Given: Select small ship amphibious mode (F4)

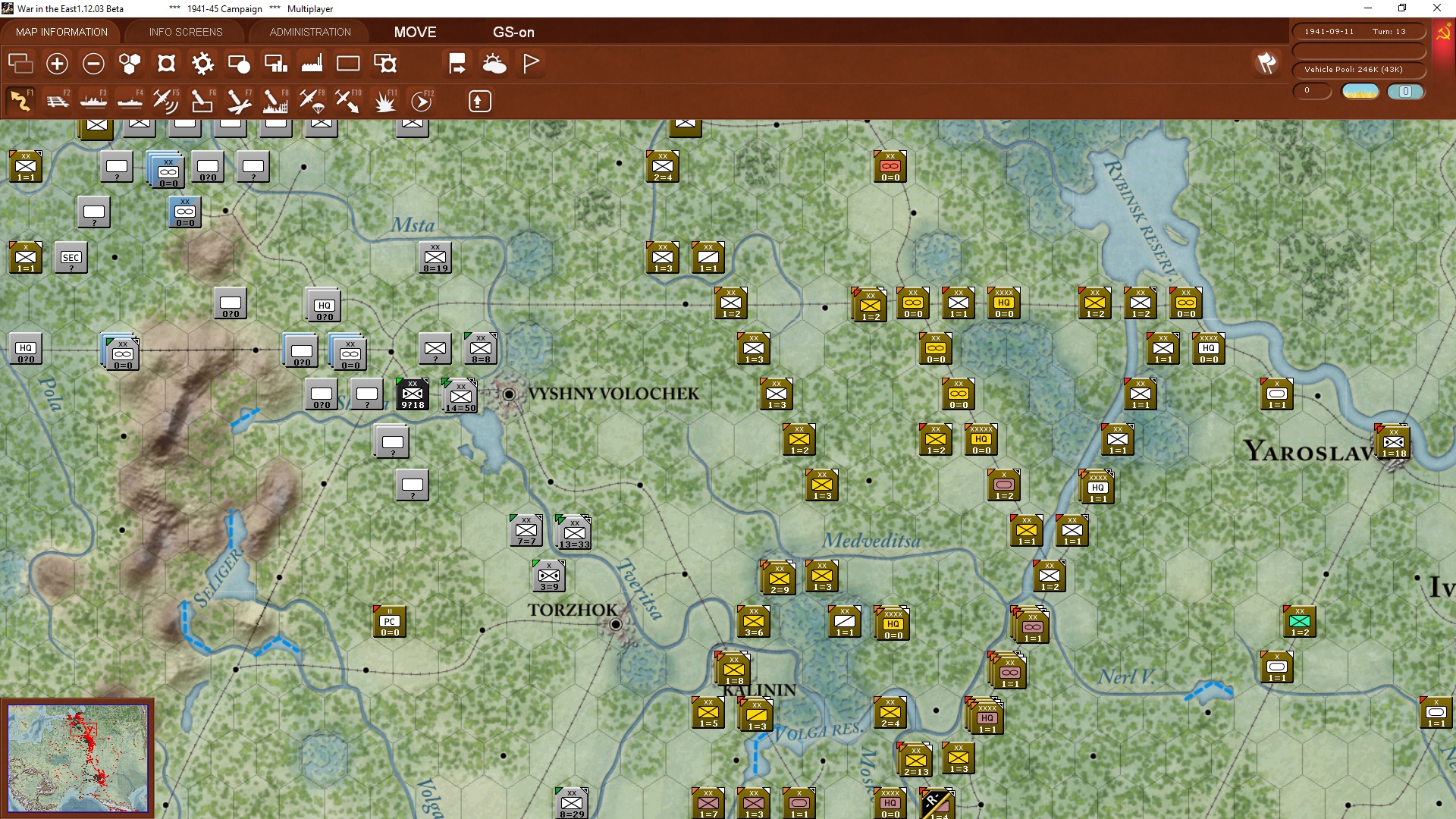Looking at the screenshot, I should (x=130, y=101).
